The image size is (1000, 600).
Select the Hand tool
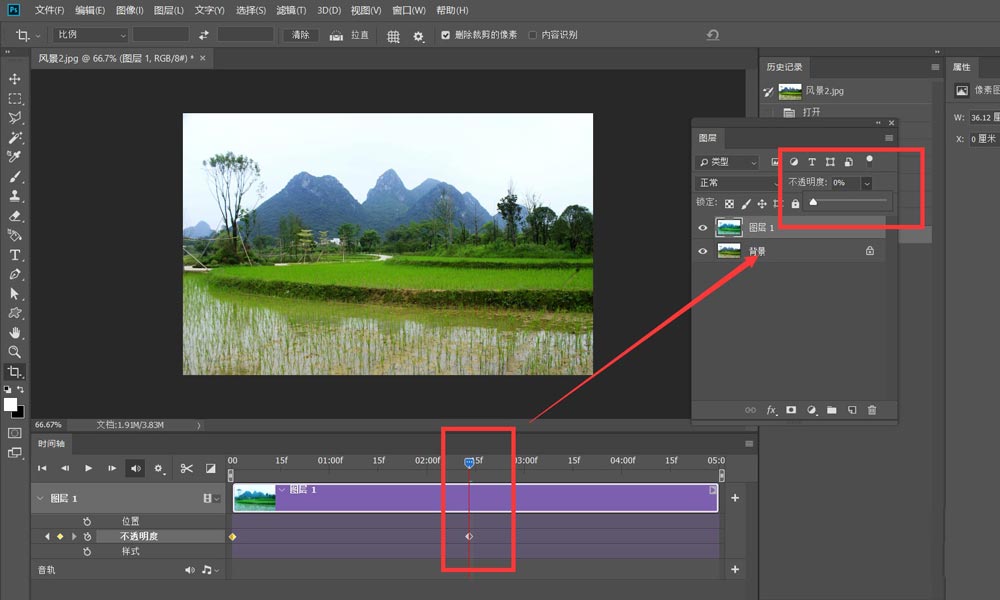14,333
